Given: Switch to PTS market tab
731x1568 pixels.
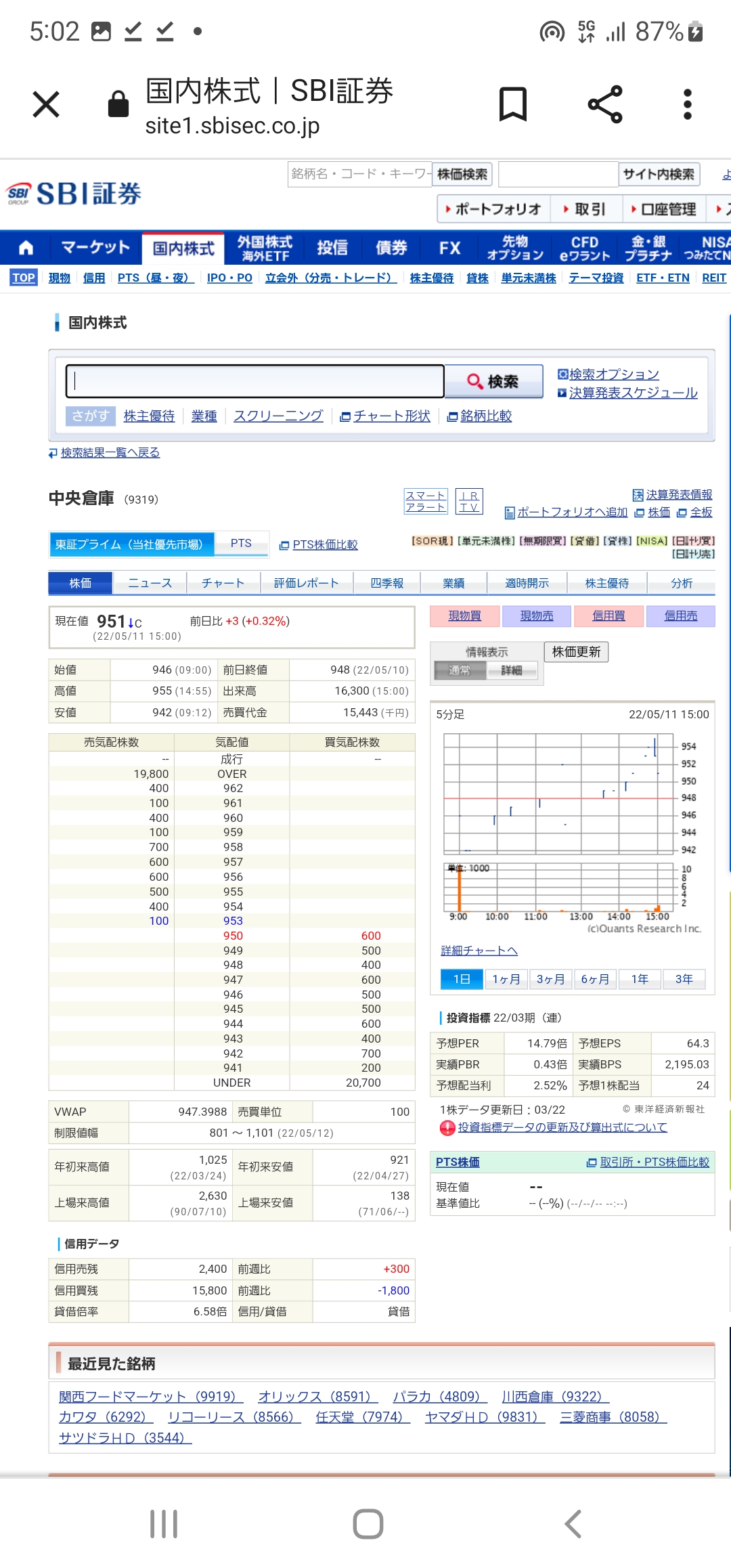Looking at the screenshot, I should pos(241,544).
